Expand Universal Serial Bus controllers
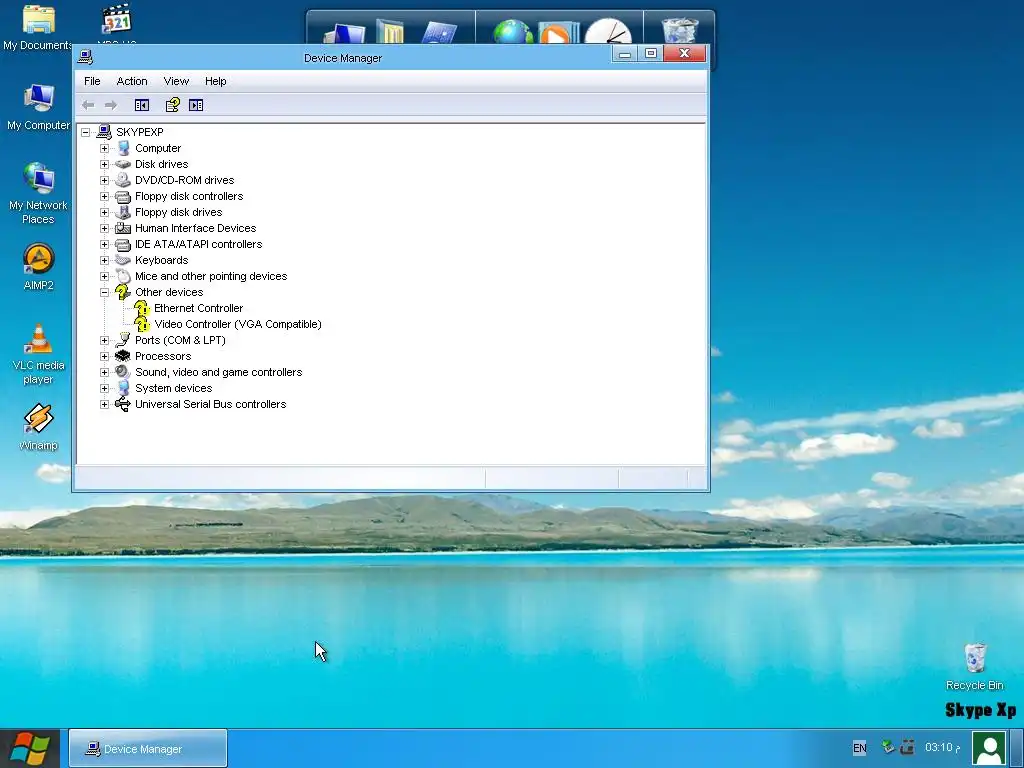Image resolution: width=1024 pixels, height=768 pixels. click(104, 404)
